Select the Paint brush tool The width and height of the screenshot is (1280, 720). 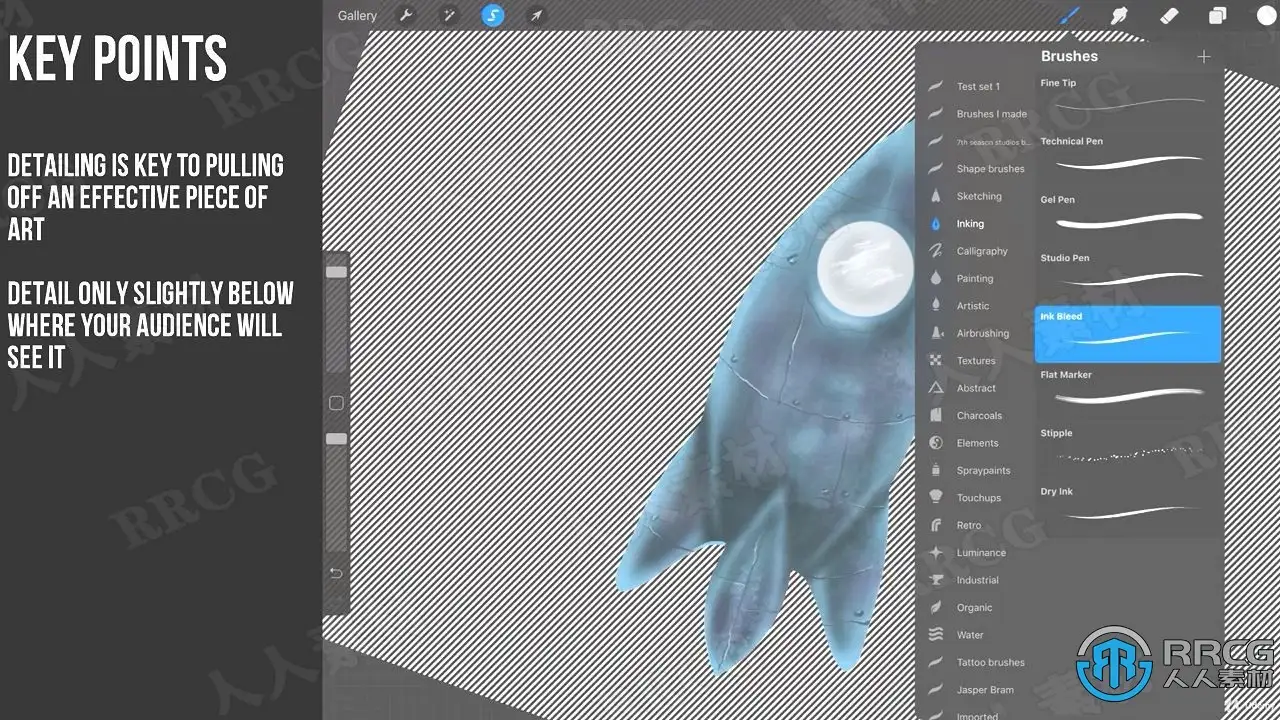pos(1070,15)
